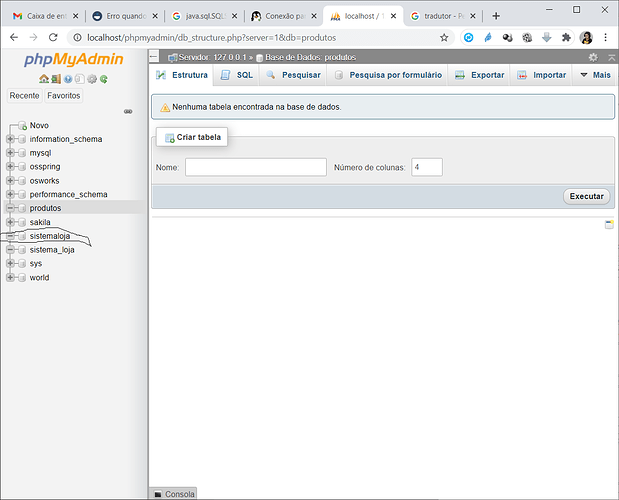619x500 pixels.
Task: Switch to the SQL tab
Action: coord(236,75)
